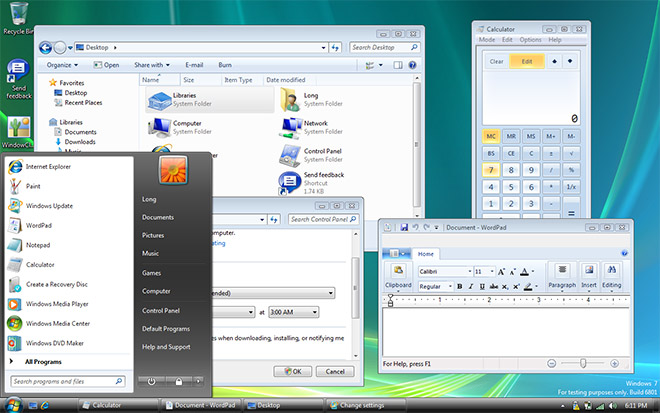The image size is (660, 413).
Task: Open the Calculator Options menu
Action: click(x=530, y=40)
